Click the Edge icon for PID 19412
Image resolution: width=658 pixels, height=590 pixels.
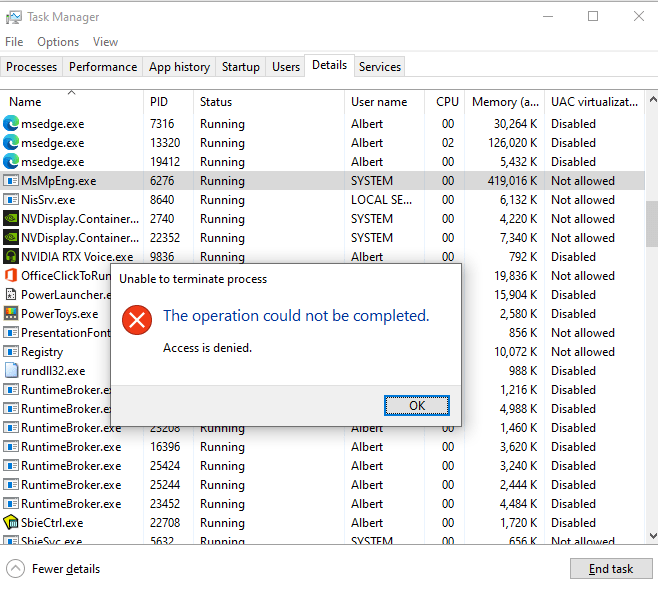coord(11,162)
